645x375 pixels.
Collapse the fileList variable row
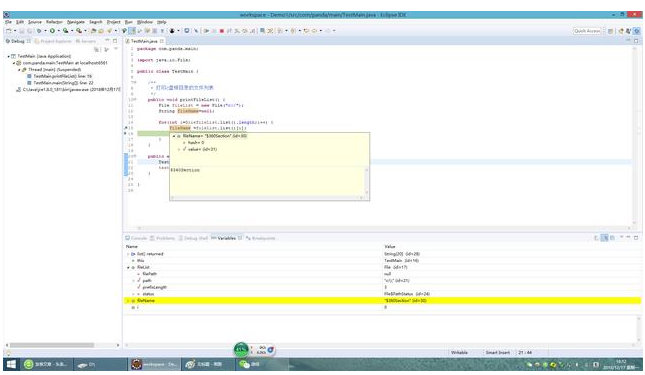(128, 267)
